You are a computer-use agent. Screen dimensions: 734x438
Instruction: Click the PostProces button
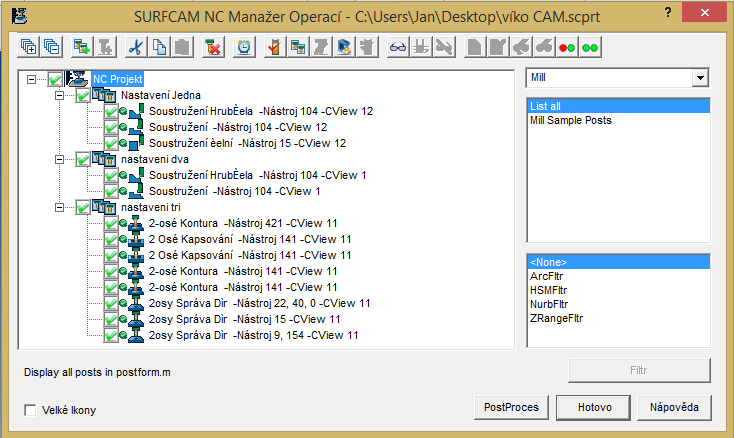tap(511, 407)
